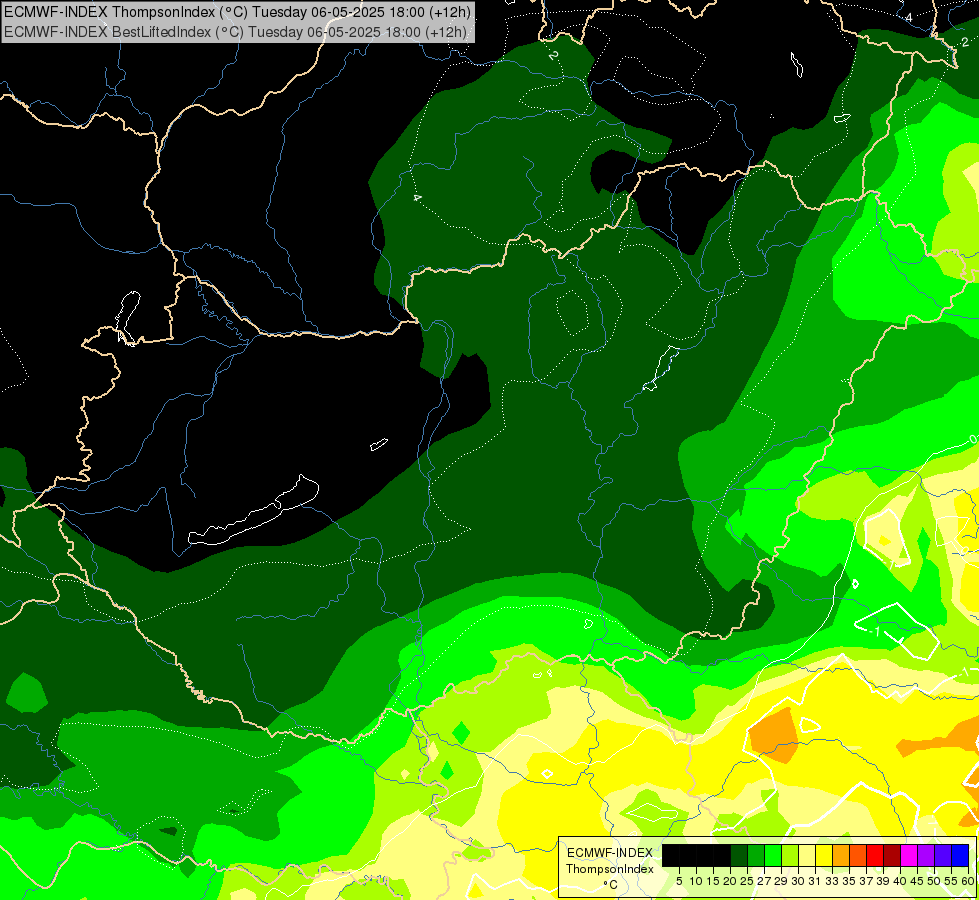The height and width of the screenshot is (900, 979).
Task: Click the large elongated lake outline on map
Action: (x=254, y=512)
